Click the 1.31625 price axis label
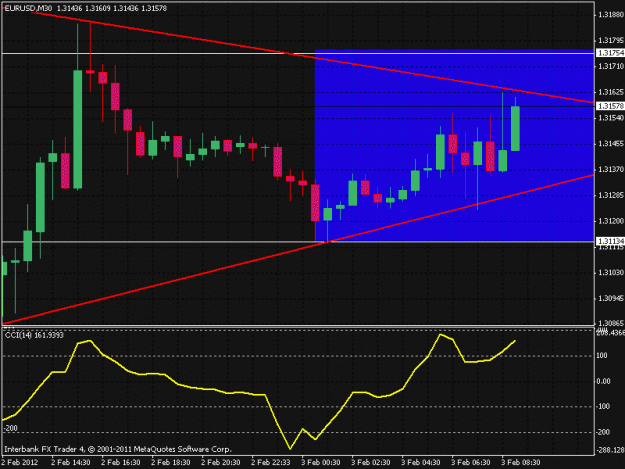Screen dimensions: 625x469 tap(611, 92)
